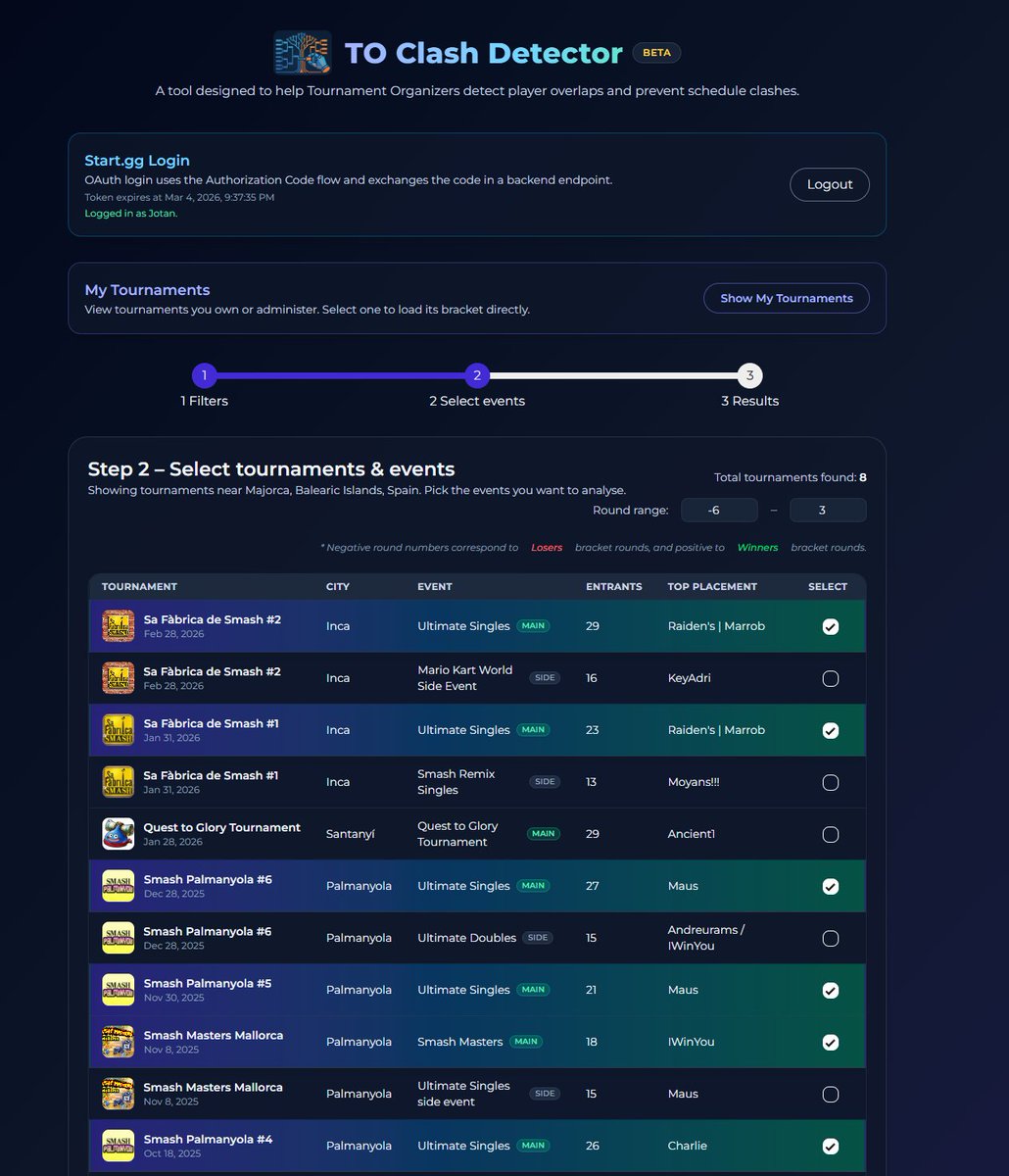Click the maximum round range field
This screenshot has height=1176, width=1009.
click(x=828, y=510)
